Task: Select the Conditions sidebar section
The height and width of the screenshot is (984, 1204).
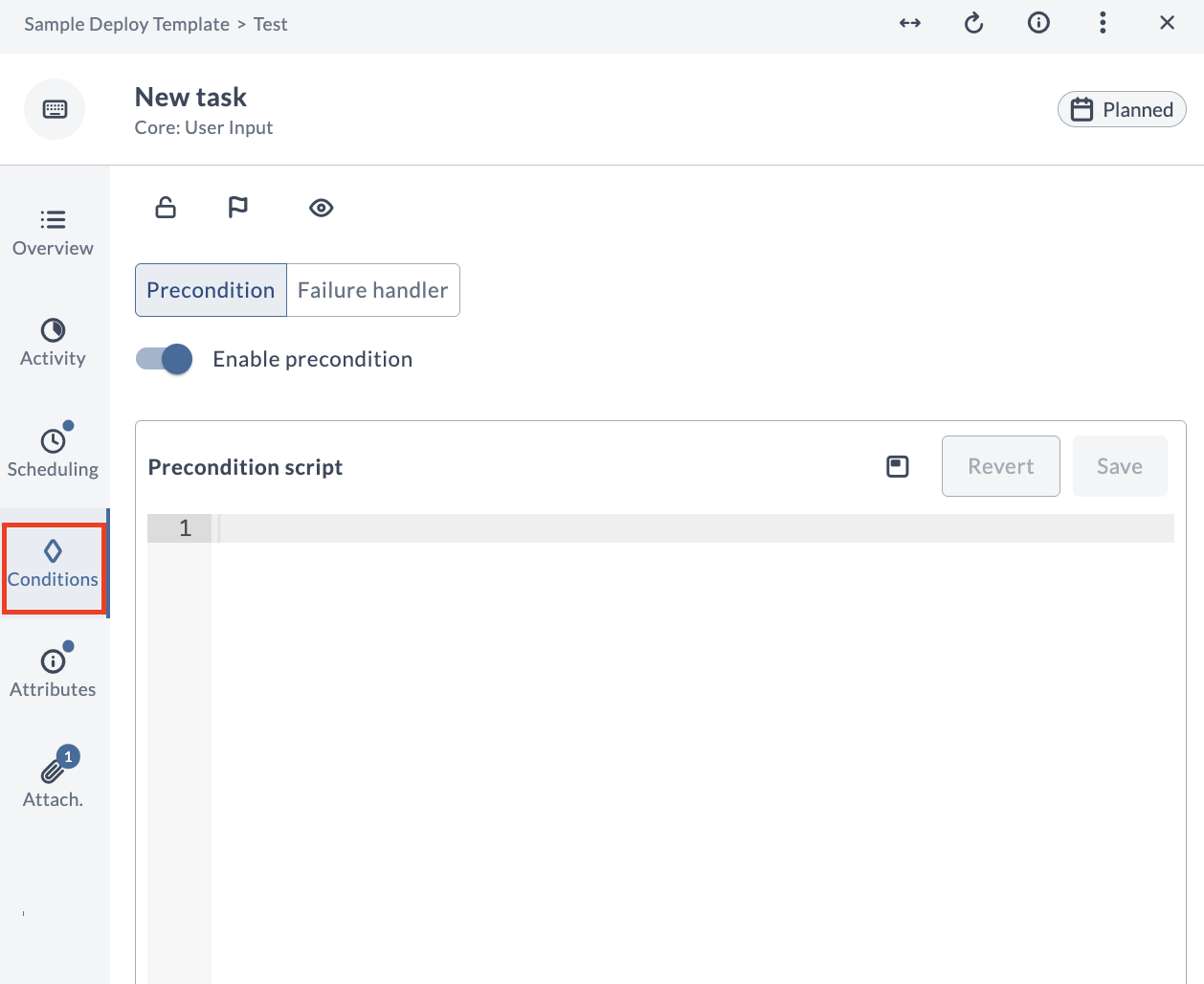Action: click(54, 566)
